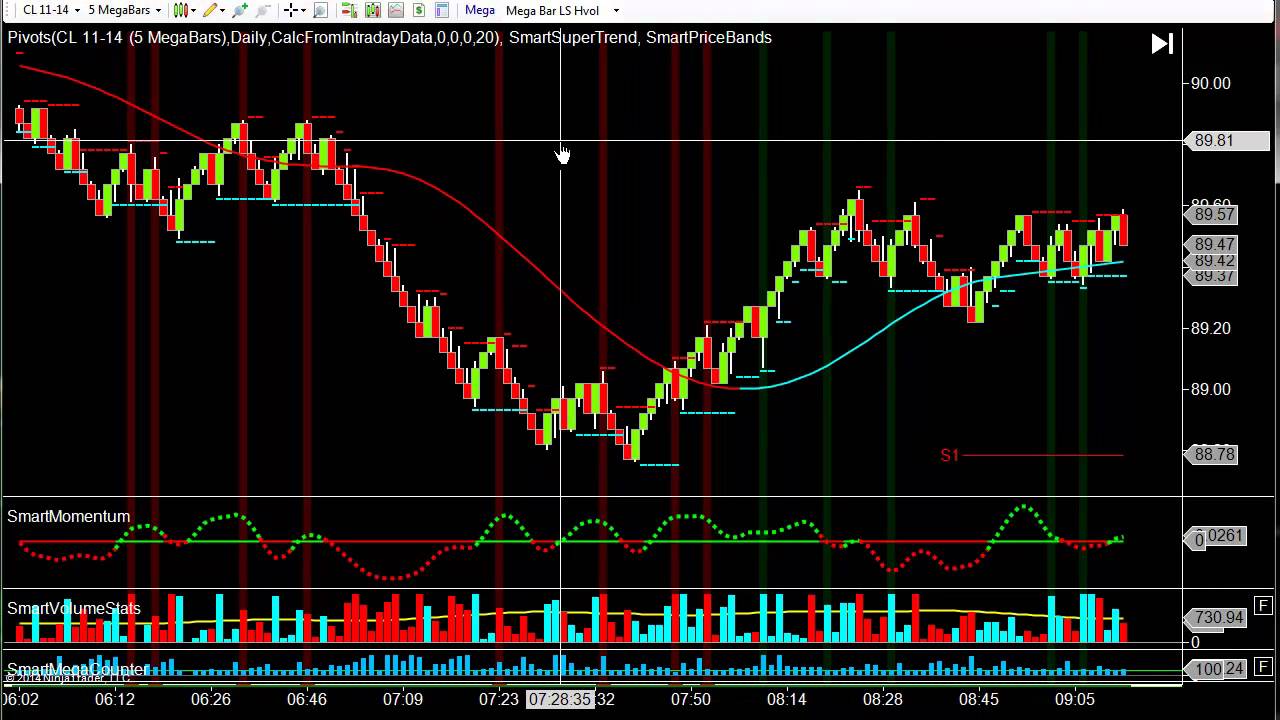This screenshot has width=1280, height=720.
Task: Click the SmartMegaCounter panel label
Action: pos(78,668)
